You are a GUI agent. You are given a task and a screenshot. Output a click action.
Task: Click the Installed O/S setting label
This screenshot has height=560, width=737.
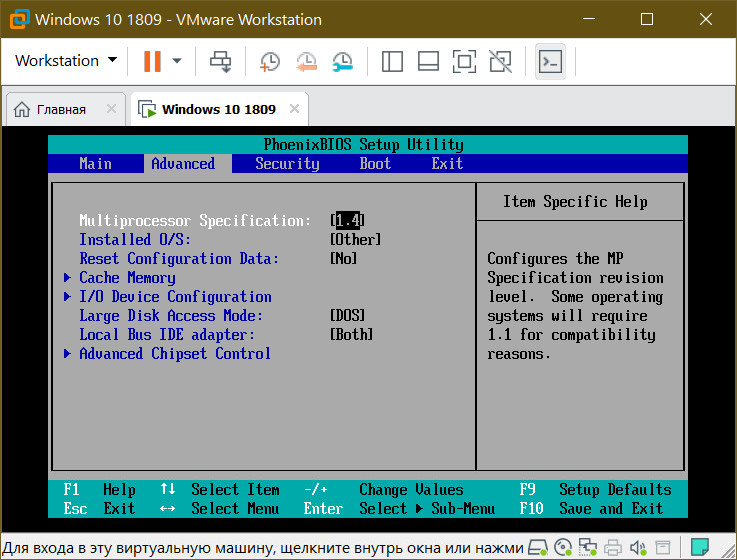(134, 240)
